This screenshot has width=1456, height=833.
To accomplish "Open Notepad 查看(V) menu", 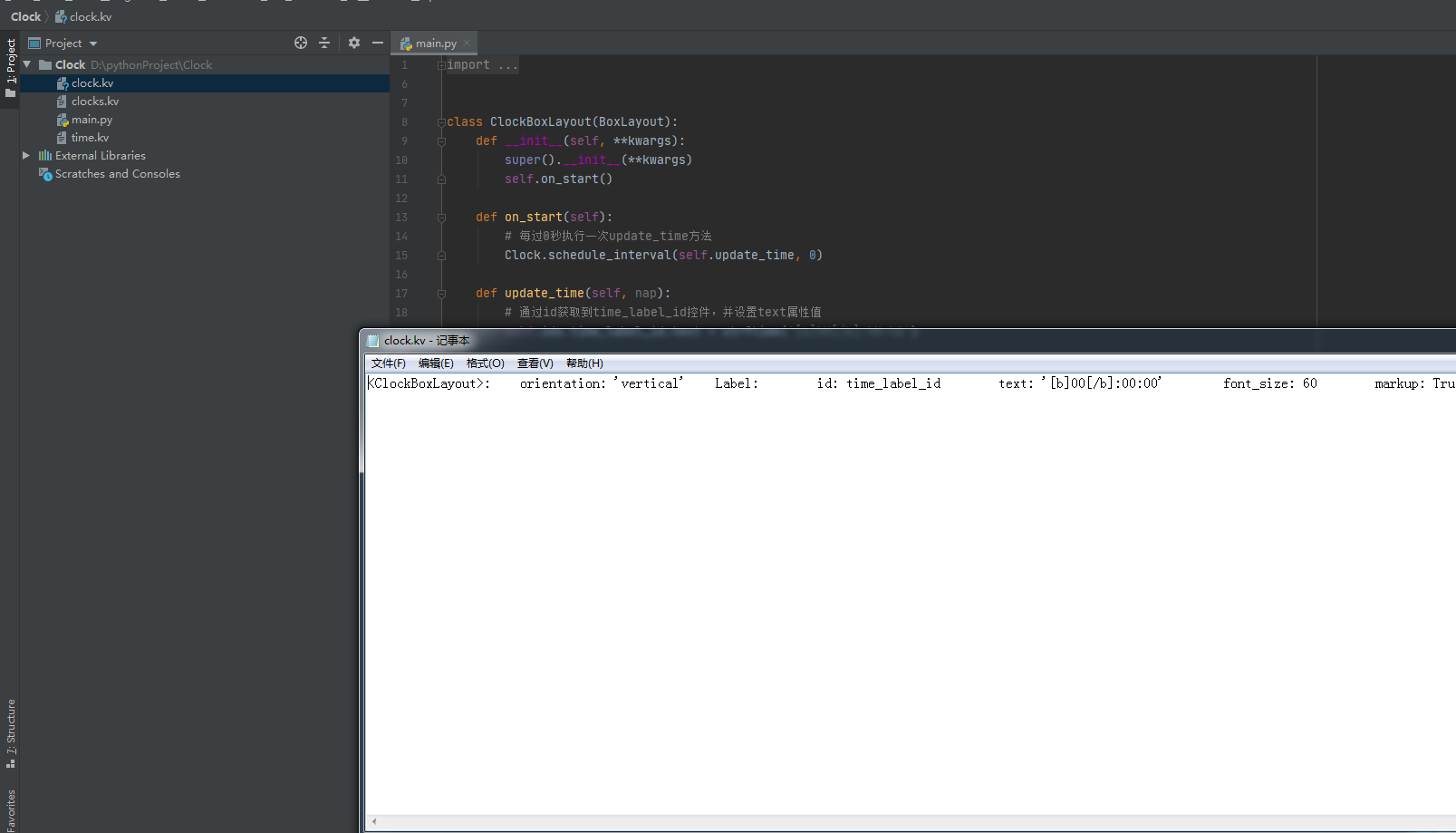I will (x=535, y=363).
